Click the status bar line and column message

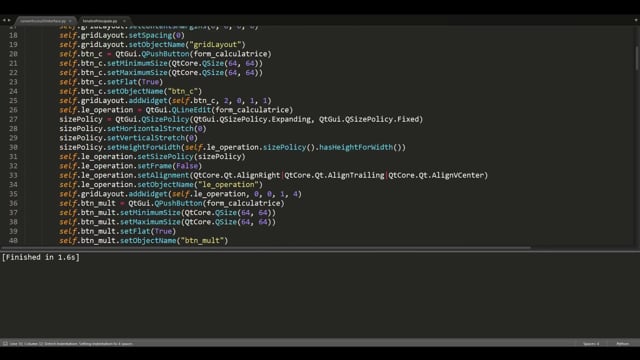(x=70, y=344)
